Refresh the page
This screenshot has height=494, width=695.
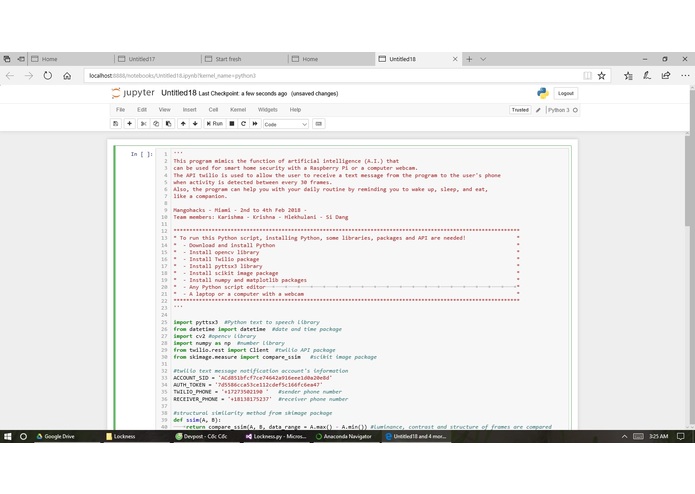click(48, 76)
